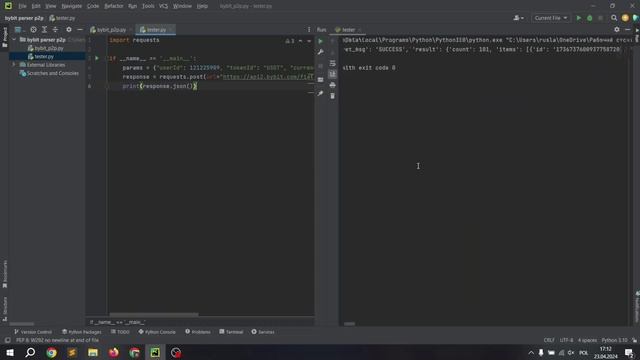Open the tester tab in Run panel
Screen dimensions: 640x360
click(x=348, y=30)
